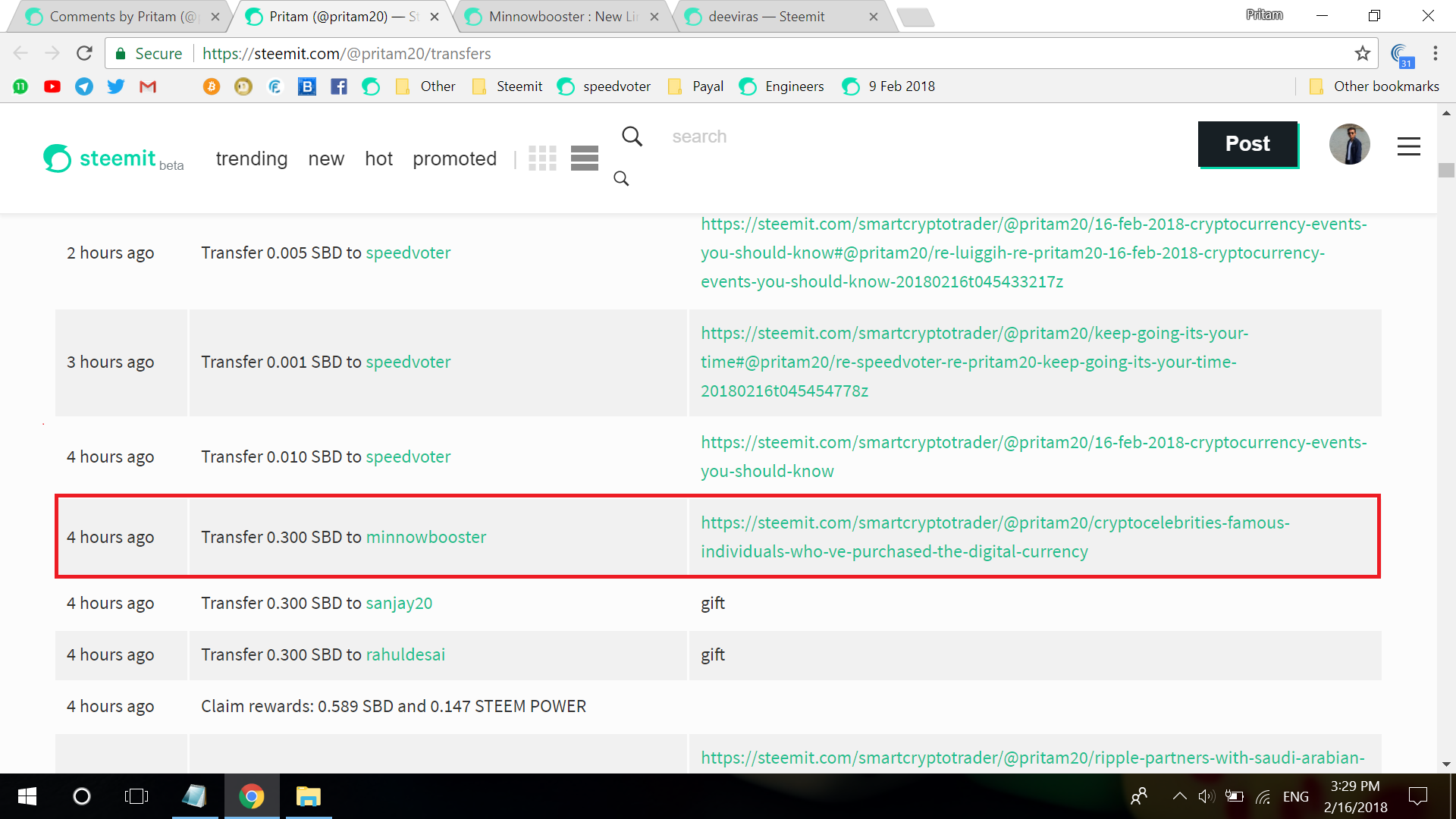
Task: Click the Facebook bookmark icon
Action: pyautogui.click(x=339, y=86)
